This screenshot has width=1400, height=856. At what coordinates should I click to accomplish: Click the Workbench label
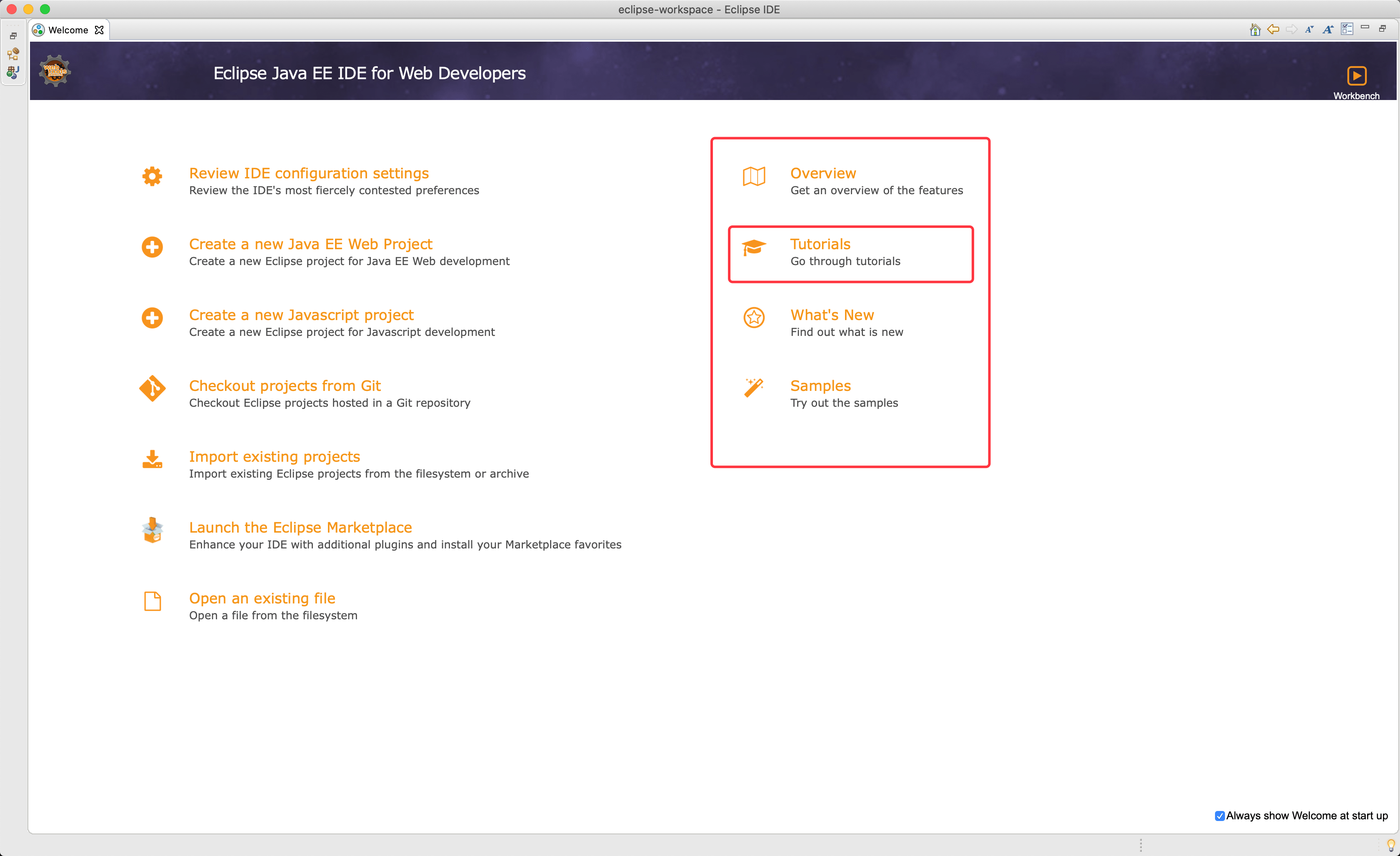pos(1356,95)
